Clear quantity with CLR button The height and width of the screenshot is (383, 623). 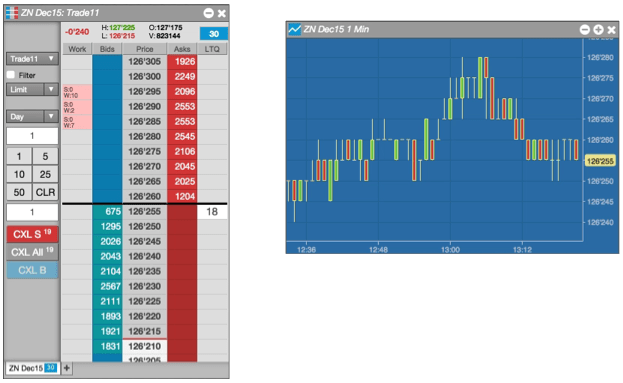pos(45,192)
